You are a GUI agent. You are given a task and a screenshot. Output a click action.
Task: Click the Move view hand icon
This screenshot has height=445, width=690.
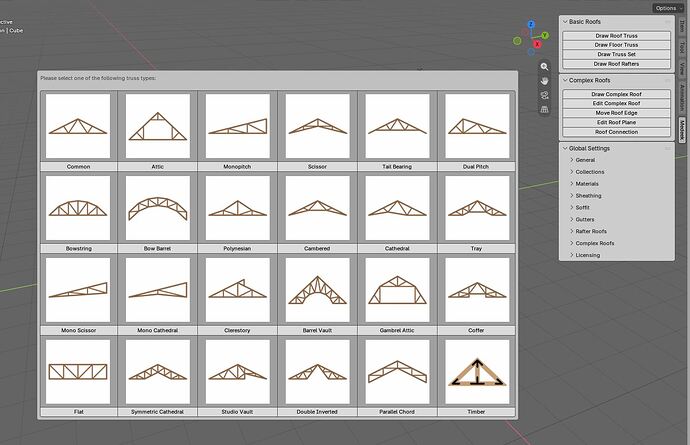click(x=544, y=81)
